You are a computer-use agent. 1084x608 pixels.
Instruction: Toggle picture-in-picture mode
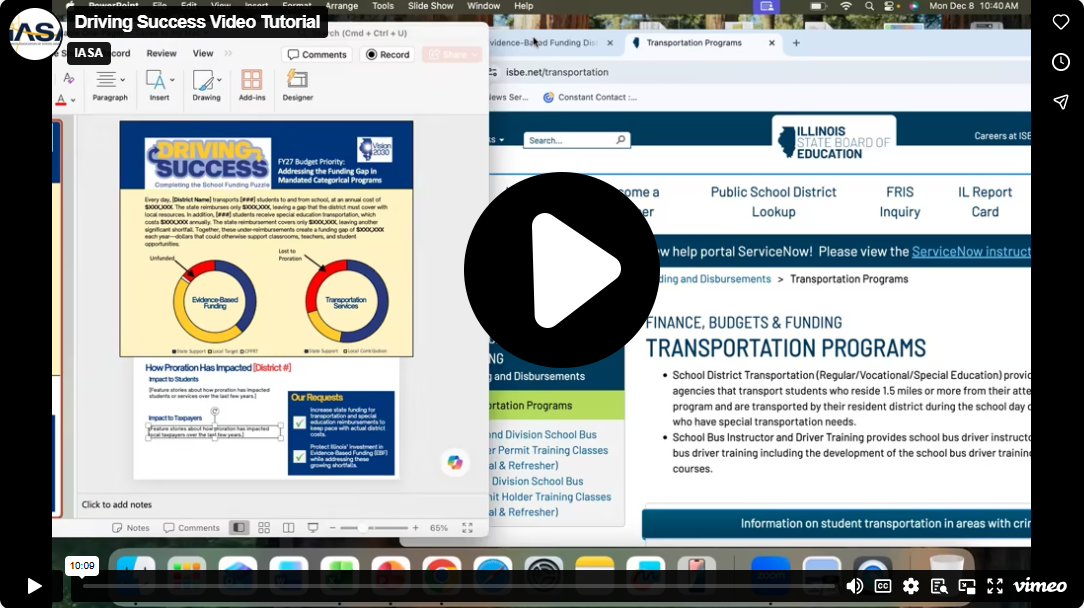(967, 586)
